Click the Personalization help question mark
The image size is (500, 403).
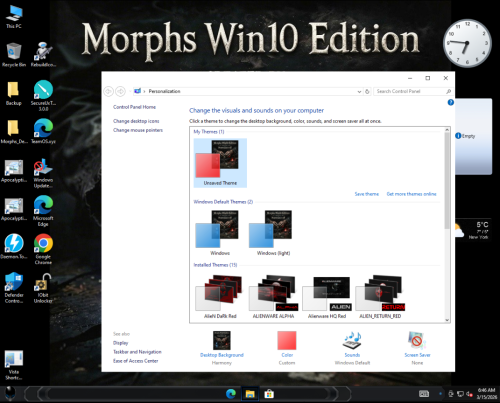pos(451,102)
